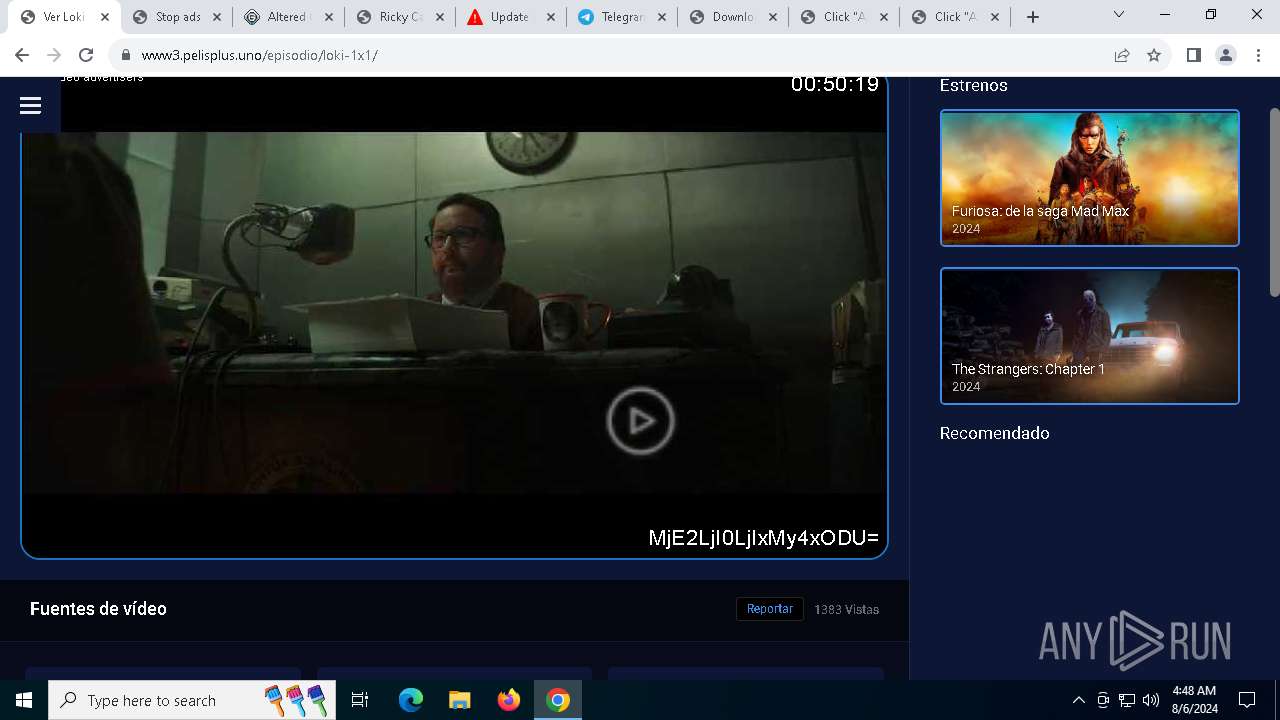This screenshot has height=720, width=1280.
Task: Click the taskbar search box
Action: (x=193, y=700)
